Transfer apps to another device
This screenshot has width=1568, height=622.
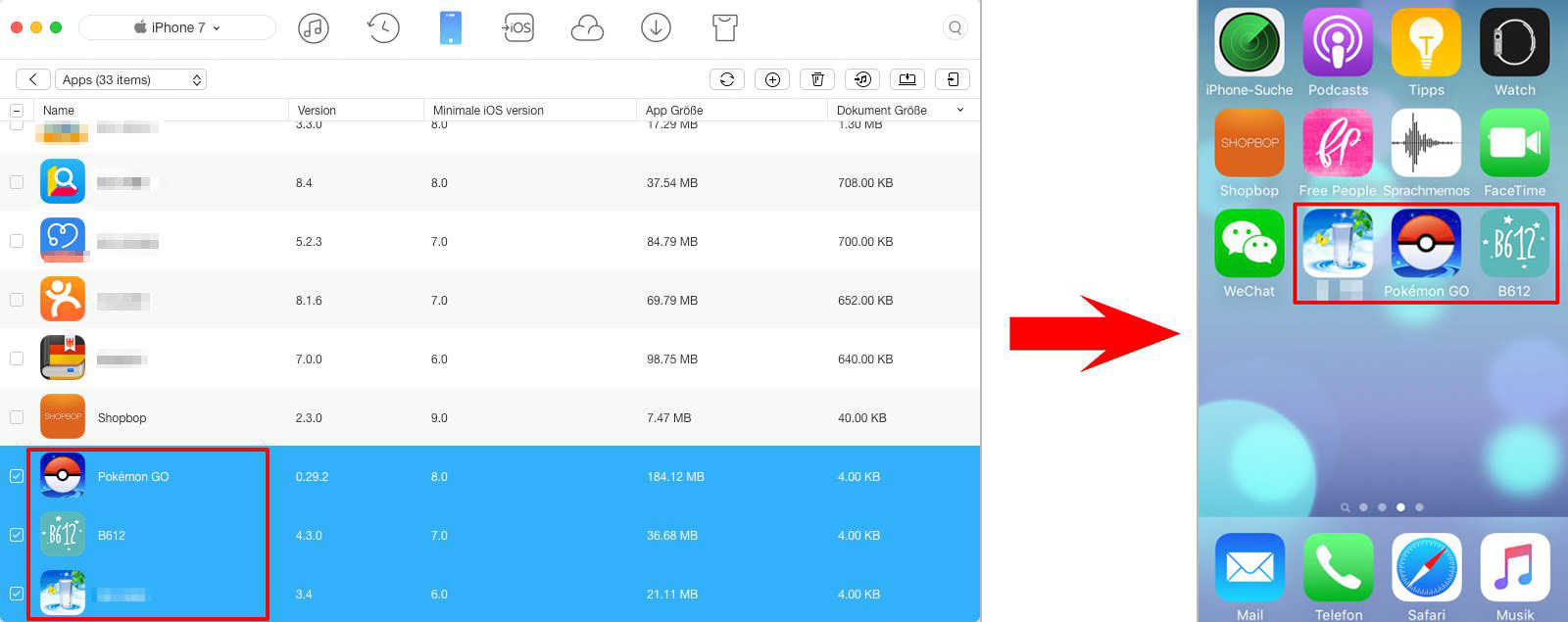click(x=953, y=79)
